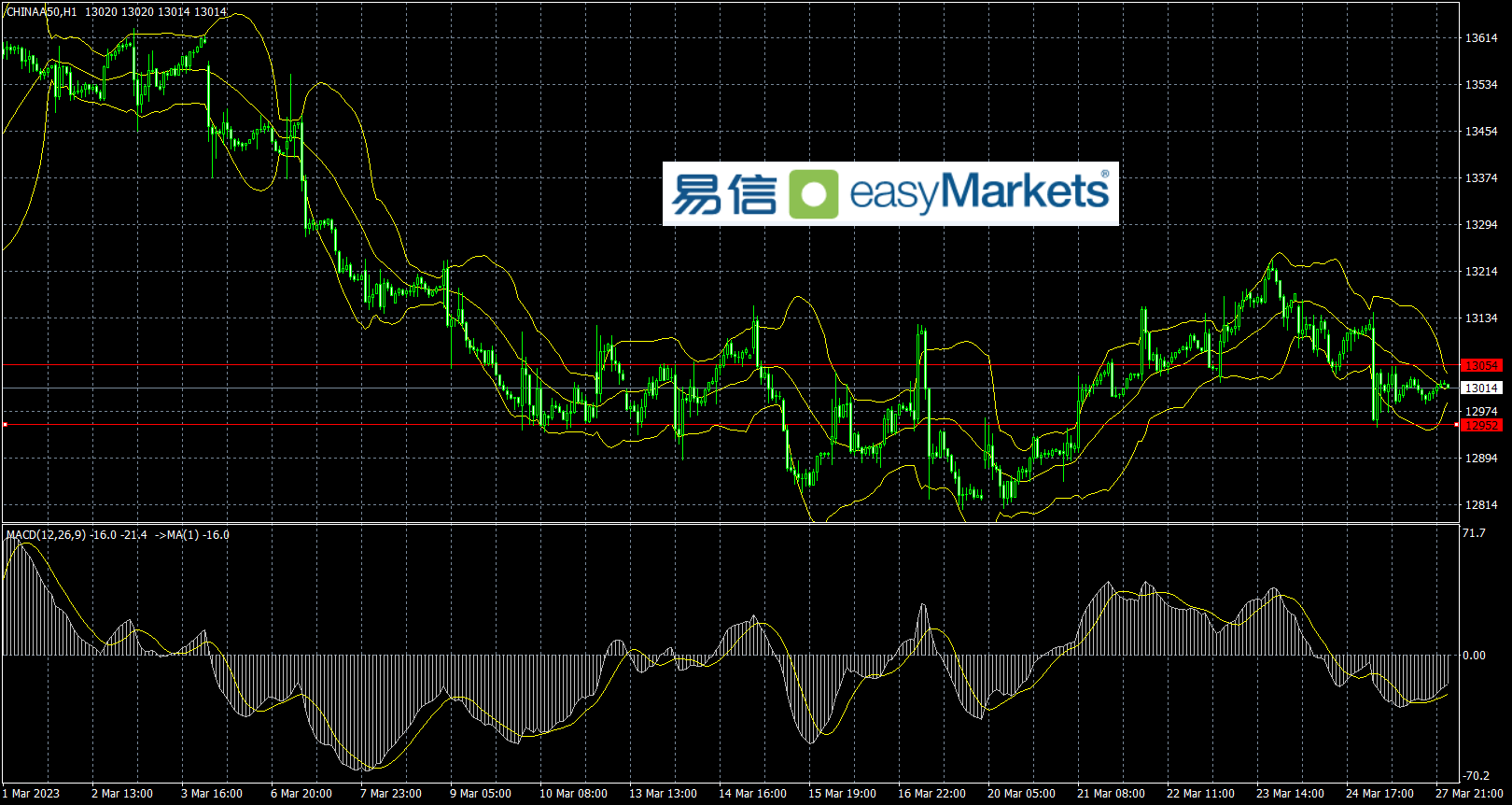Click the 14 Mar 16:00 time label

pos(752,794)
